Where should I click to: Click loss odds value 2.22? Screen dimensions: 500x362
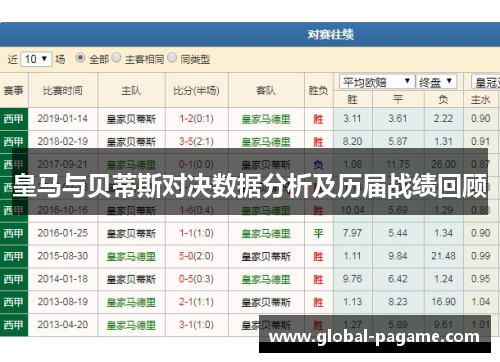pyautogui.click(x=443, y=119)
